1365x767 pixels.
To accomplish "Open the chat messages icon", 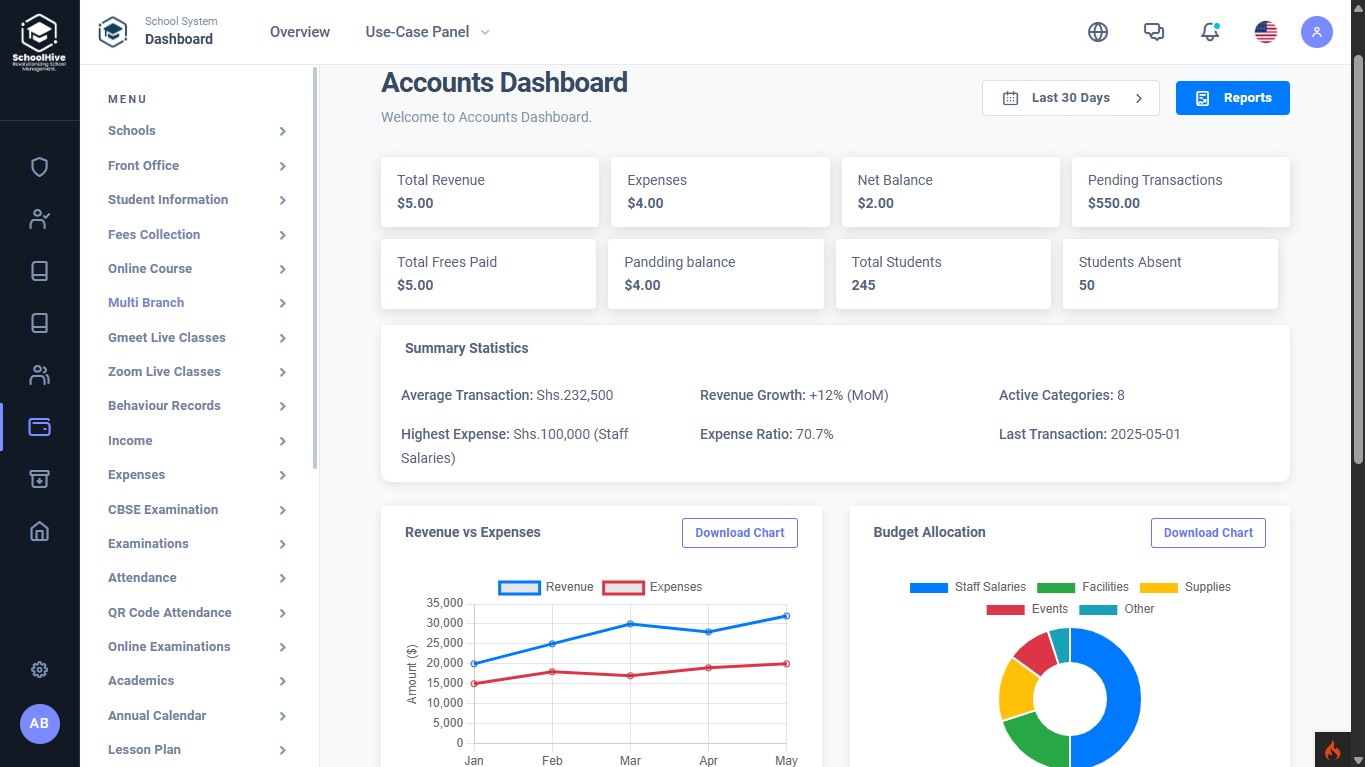I will (1154, 32).
